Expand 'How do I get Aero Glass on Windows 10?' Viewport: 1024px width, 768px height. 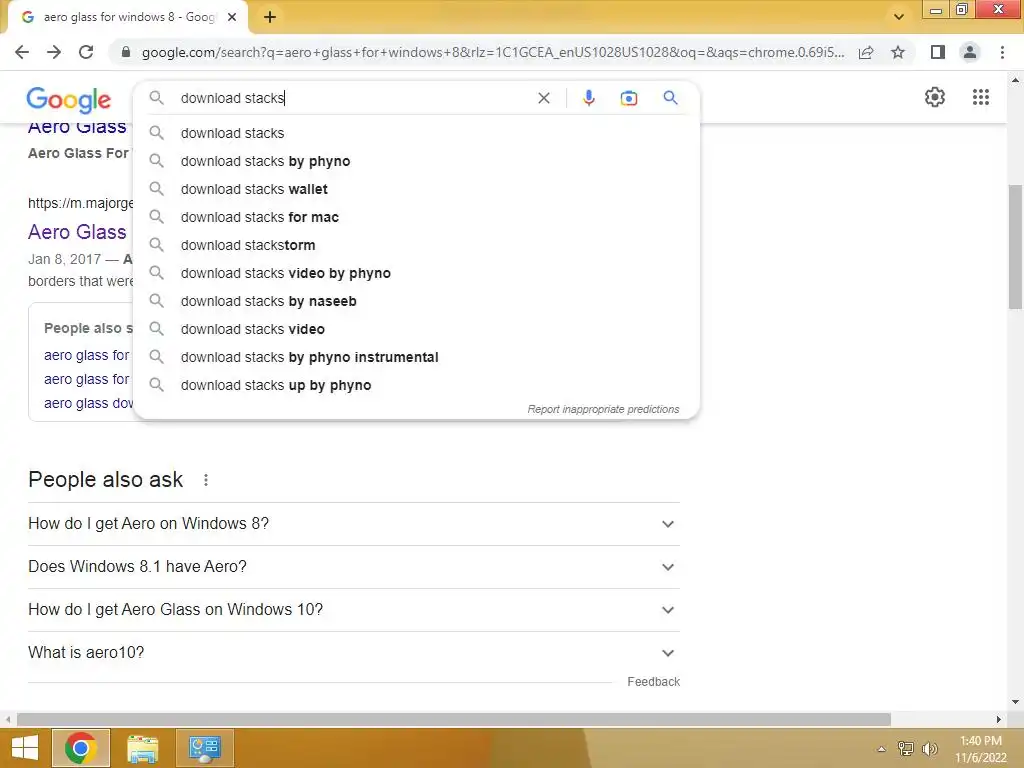pyautogui.click(x=354, y=610)
